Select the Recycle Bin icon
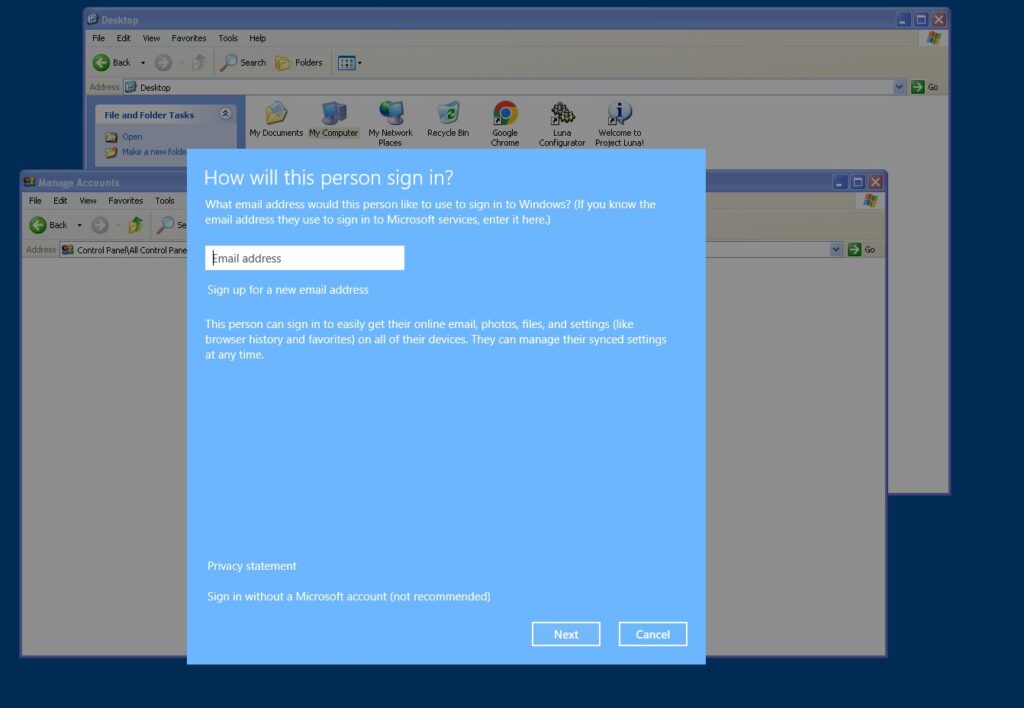 coord(448,114)
